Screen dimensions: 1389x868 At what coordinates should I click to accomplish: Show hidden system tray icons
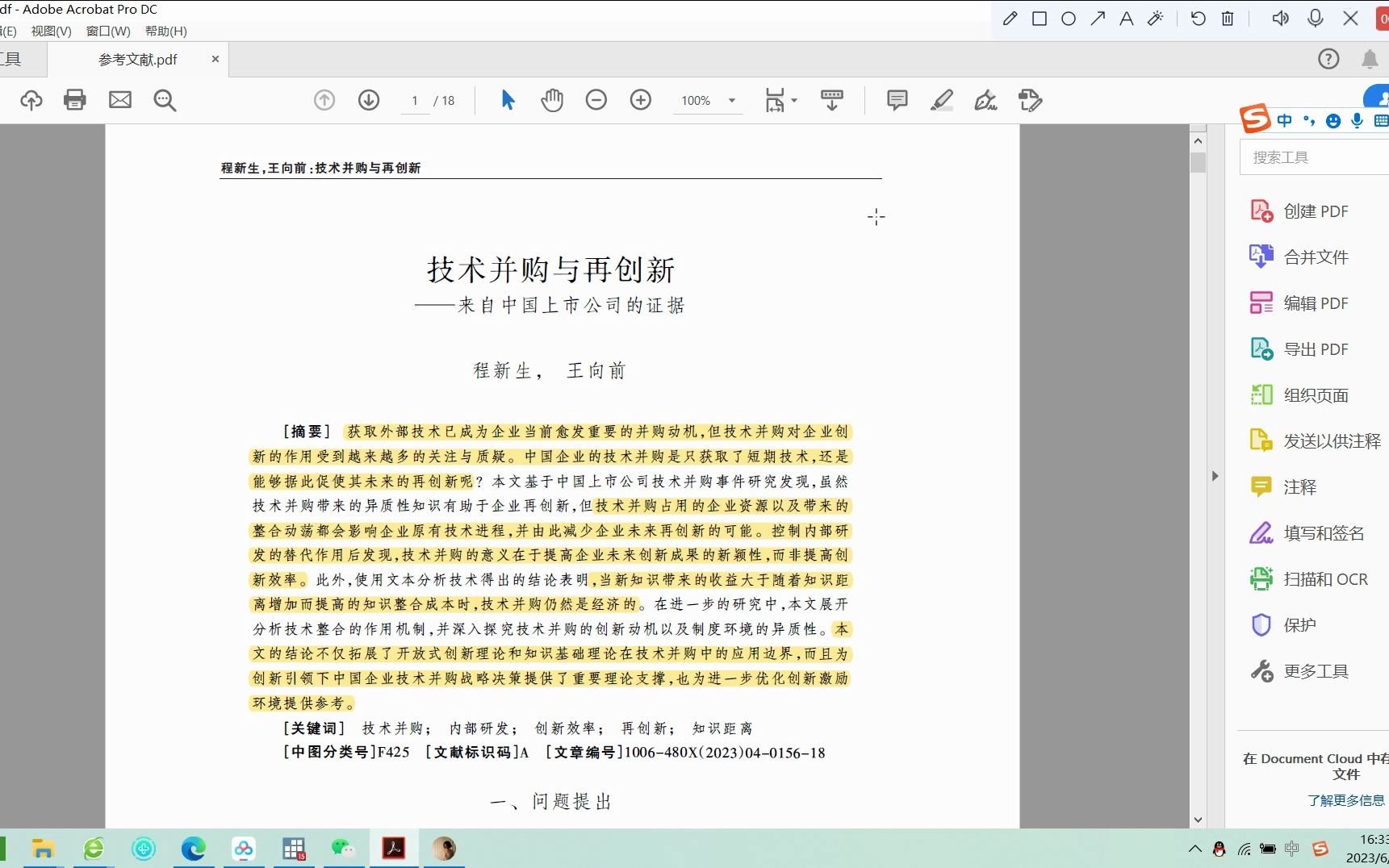[1195, 849]
